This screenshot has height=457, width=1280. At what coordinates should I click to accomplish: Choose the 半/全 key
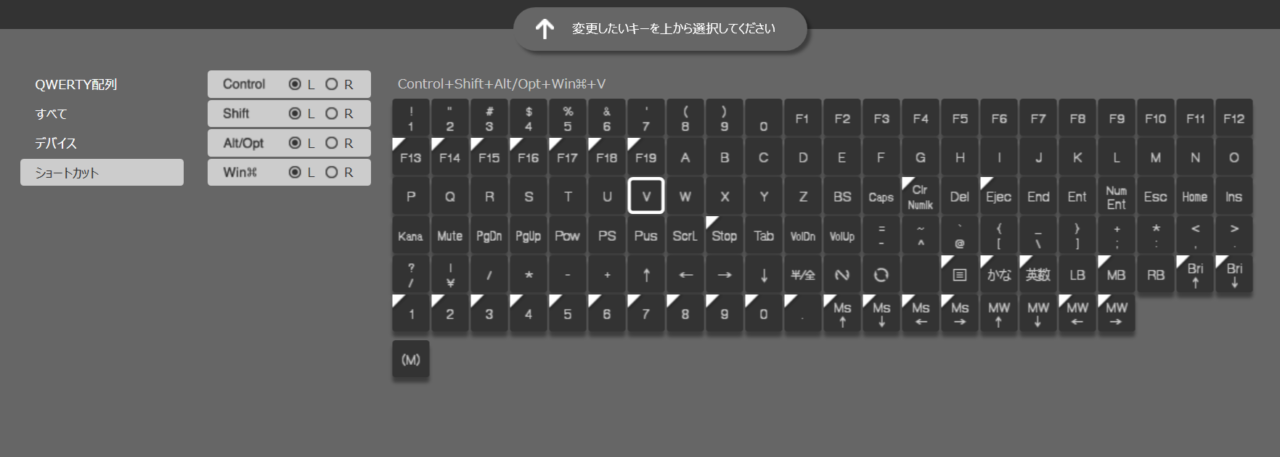click(802, 275)
